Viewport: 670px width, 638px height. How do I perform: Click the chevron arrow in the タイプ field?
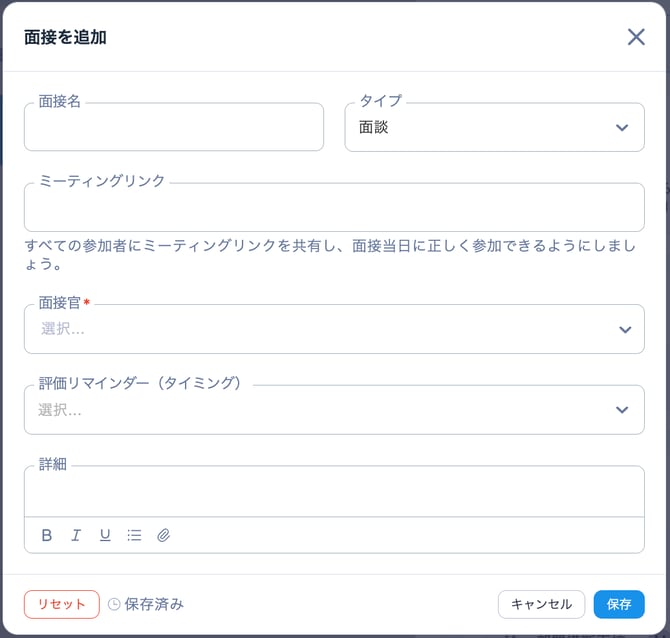[622, 128]
